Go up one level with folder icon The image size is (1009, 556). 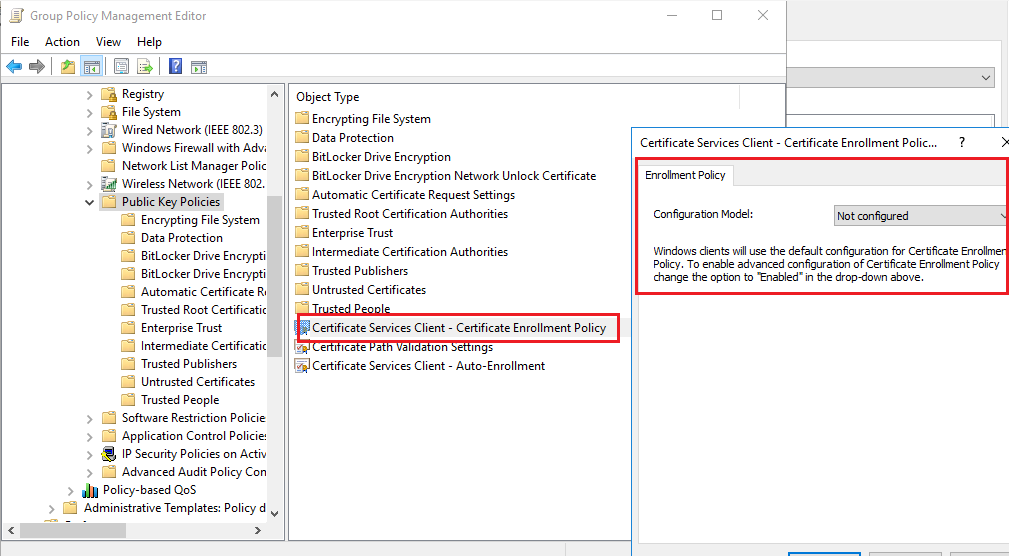point(68,66)
